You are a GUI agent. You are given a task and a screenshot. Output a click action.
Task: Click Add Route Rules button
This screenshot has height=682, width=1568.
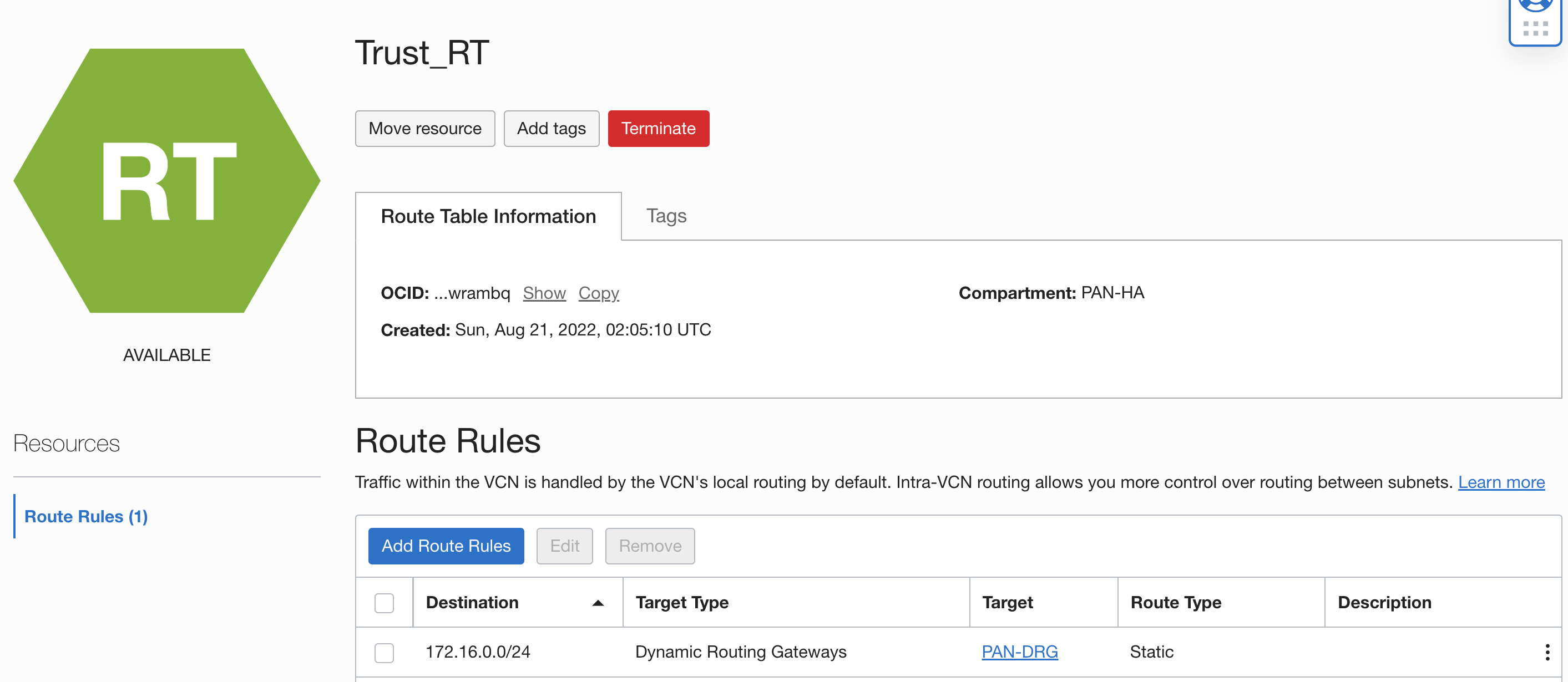click(446, 546)
